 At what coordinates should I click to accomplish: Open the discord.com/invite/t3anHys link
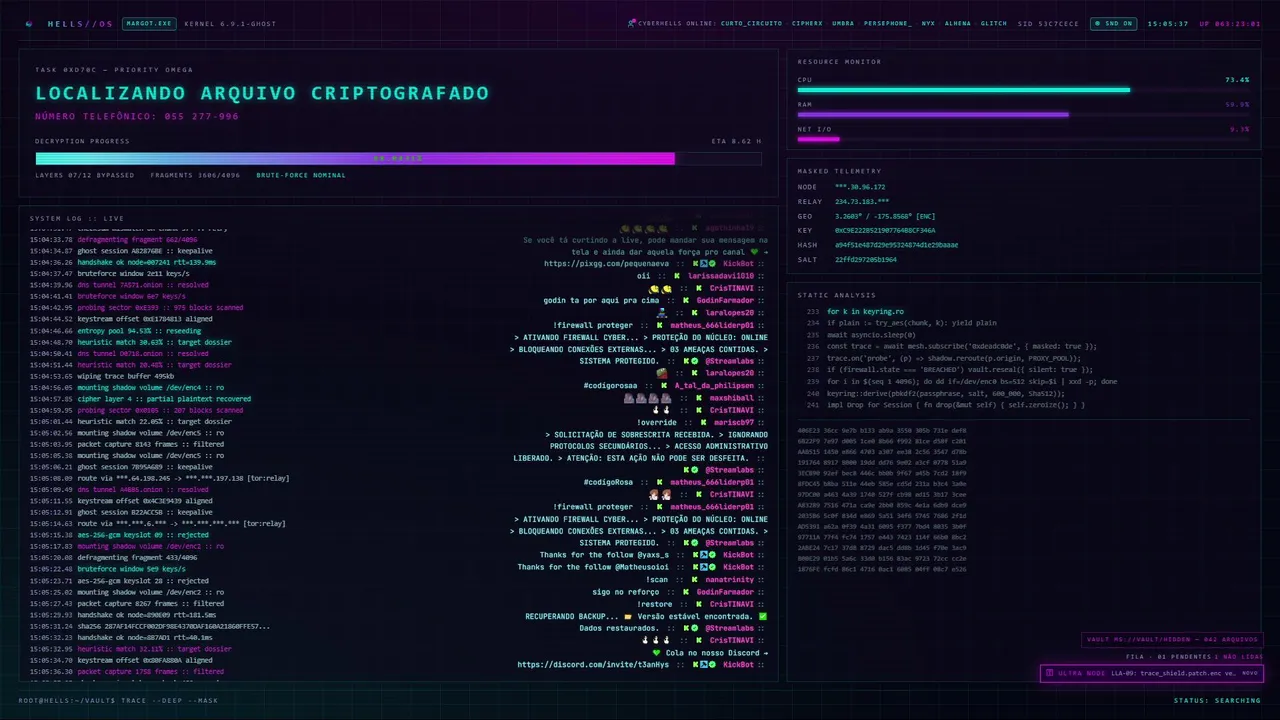click(593, 664)
